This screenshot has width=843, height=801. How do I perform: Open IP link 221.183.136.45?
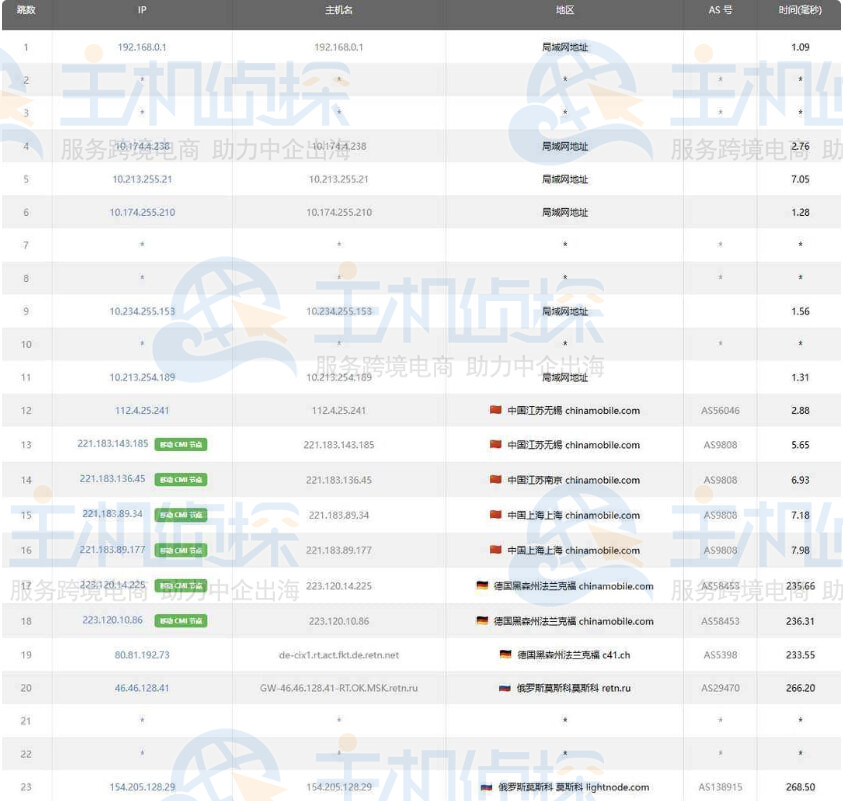pyautogui.click(x=112, y=478)
